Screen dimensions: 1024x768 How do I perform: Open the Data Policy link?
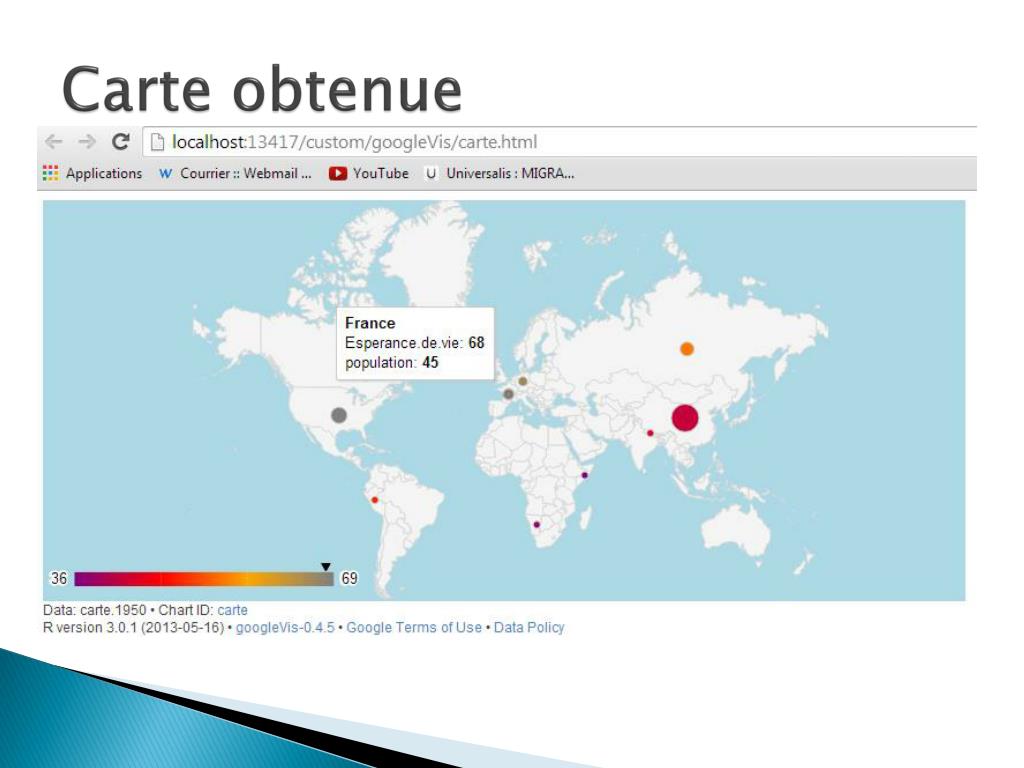(529, 628)
